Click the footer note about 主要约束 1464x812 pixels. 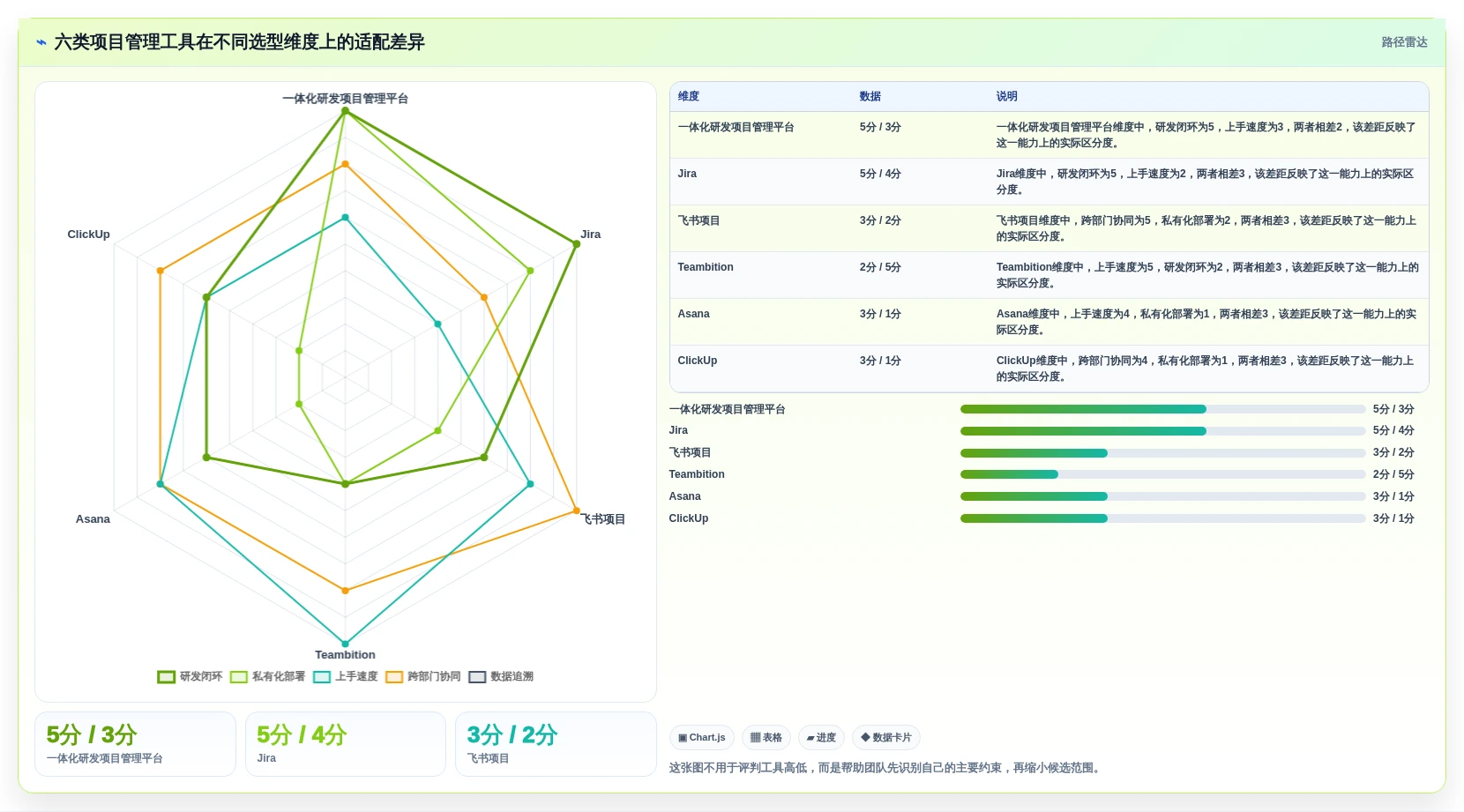tap(885, 768)
